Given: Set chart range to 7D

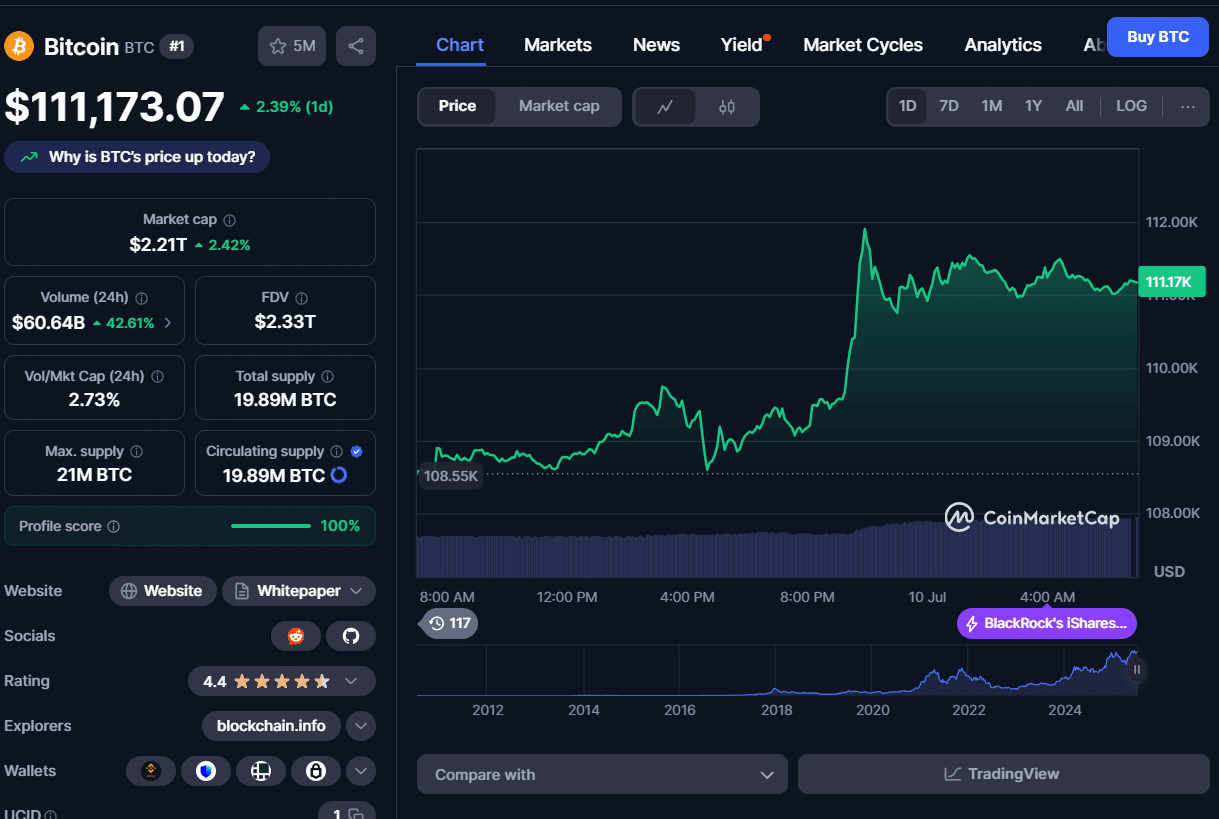Looking at the screenshot, I should [949, 106].
